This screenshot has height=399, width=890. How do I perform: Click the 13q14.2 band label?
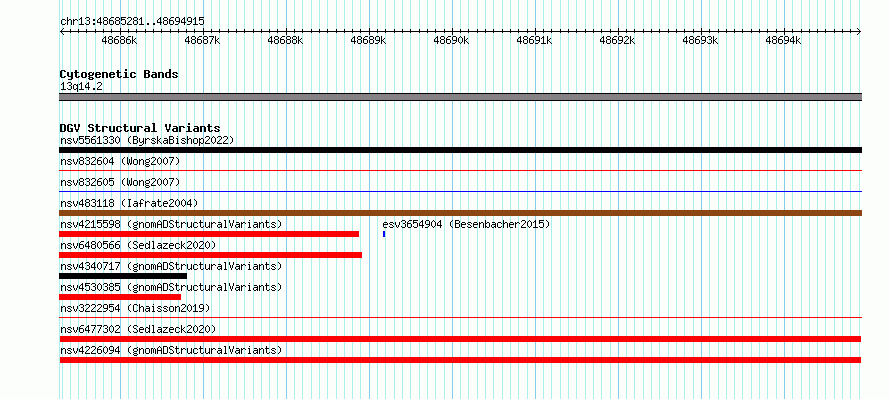81,87
